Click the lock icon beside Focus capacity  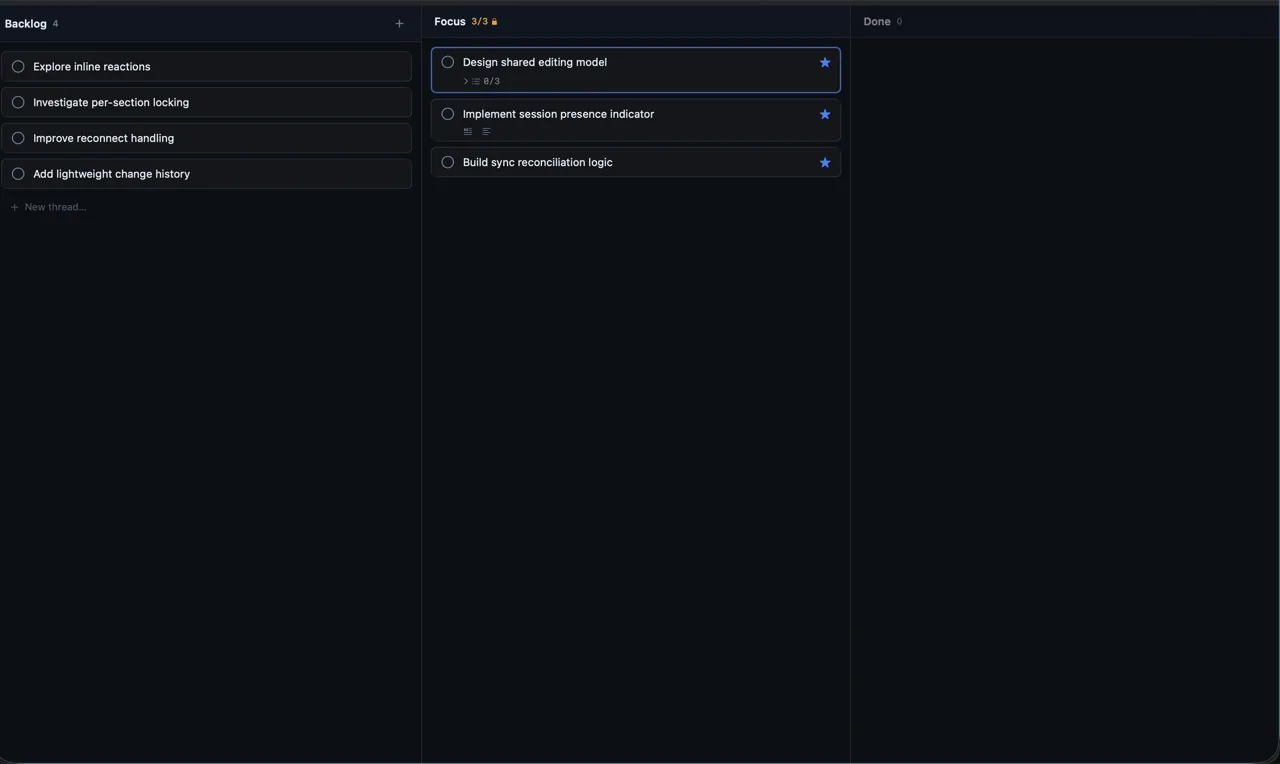point(494,20)
